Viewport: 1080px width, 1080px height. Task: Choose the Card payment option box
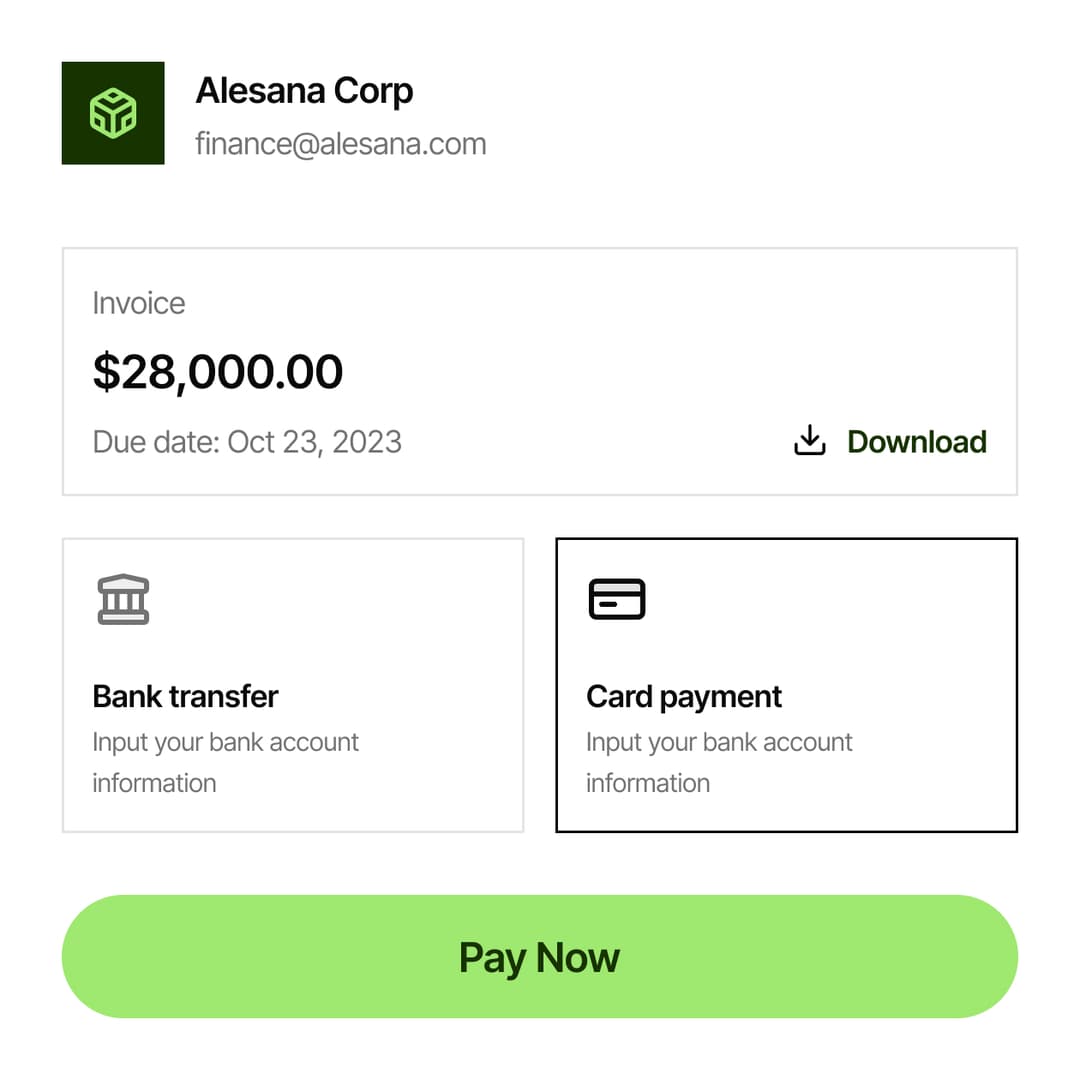[786, 685]
